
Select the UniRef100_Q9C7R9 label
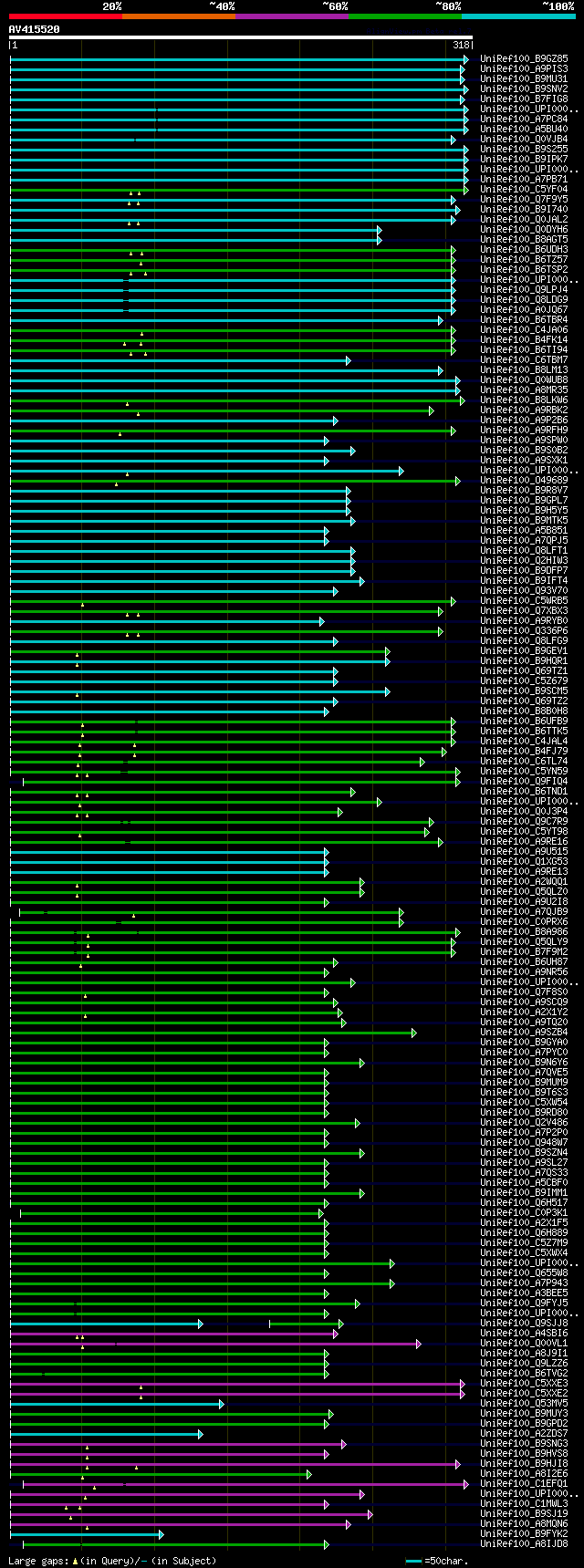click(x=524, y=821)
